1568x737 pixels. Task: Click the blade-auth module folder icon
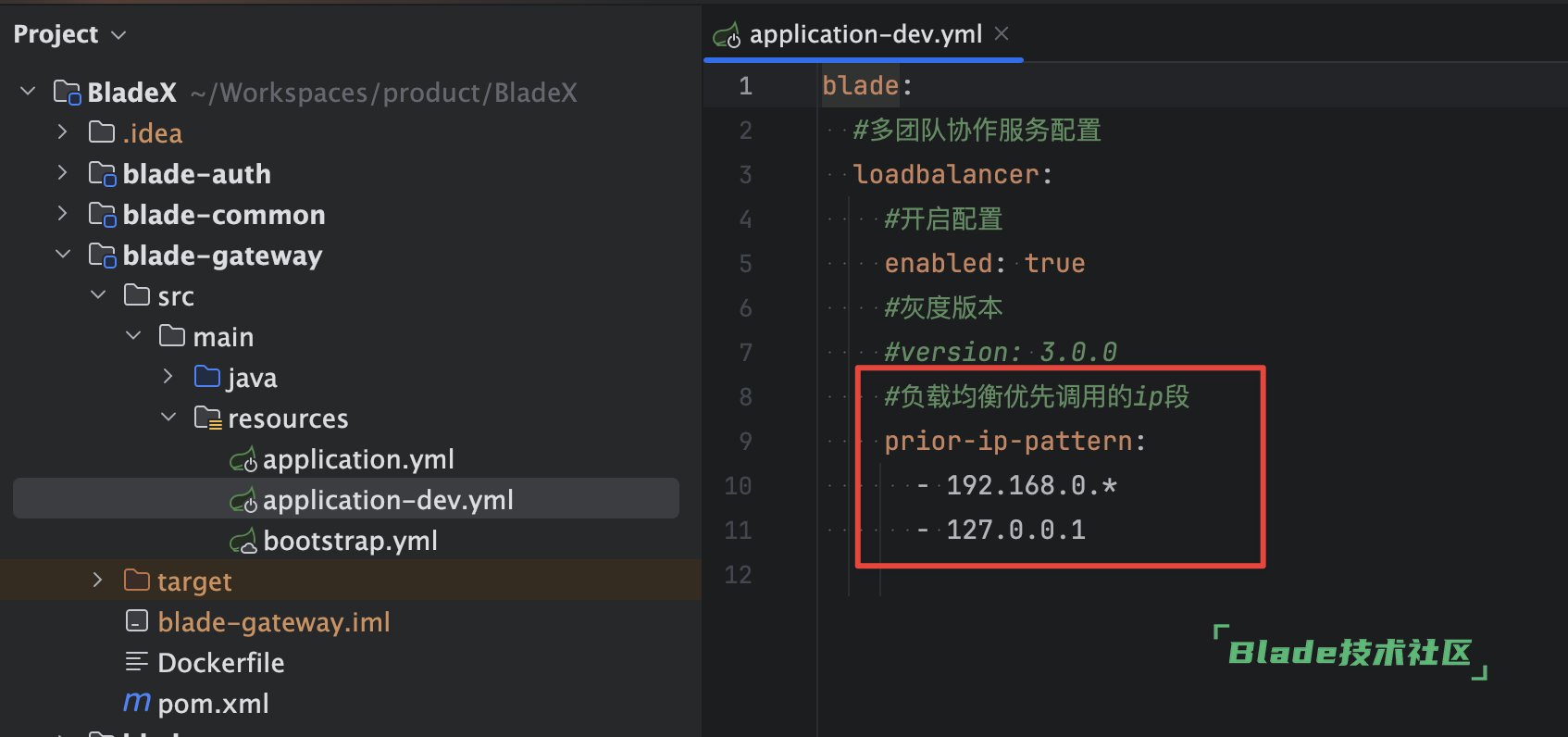pyautogui.click(x=102, y=173)
